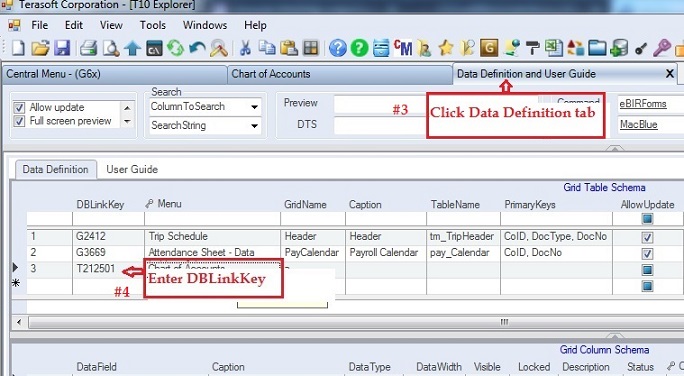Open the command prompt toolbar icon
The height and width of the screenshot is (376, 684).
pos(154,48)
